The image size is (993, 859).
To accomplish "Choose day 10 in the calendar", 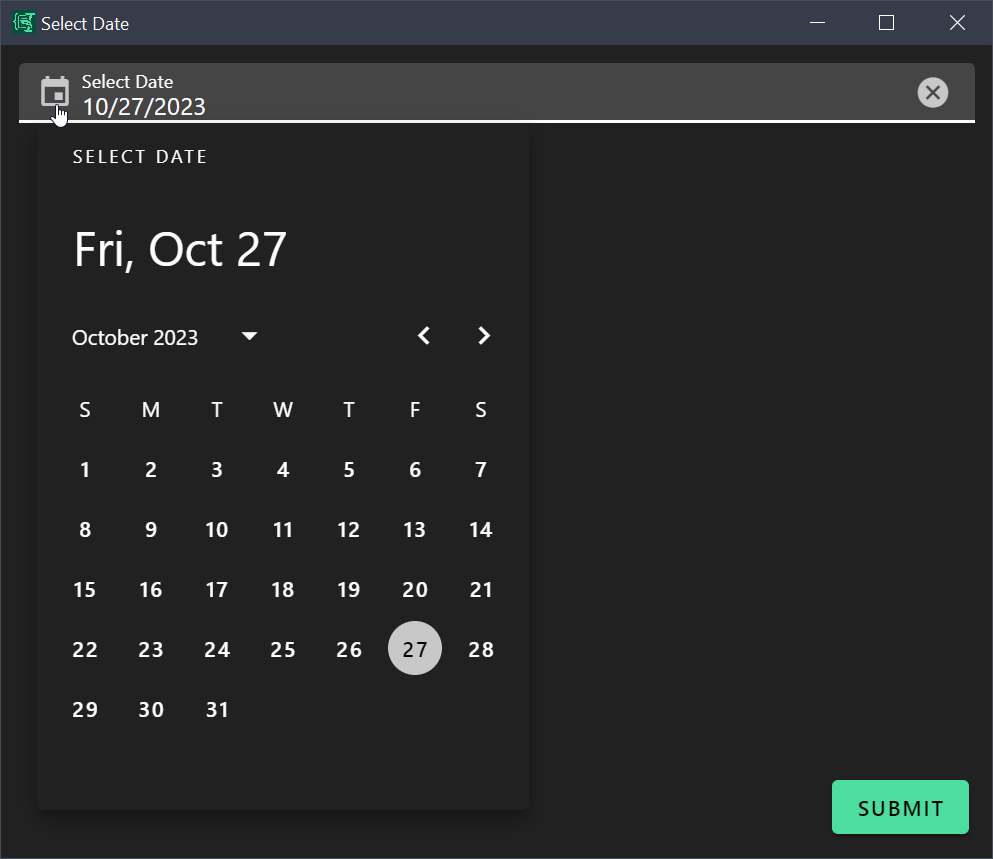I will coord(217,530).
